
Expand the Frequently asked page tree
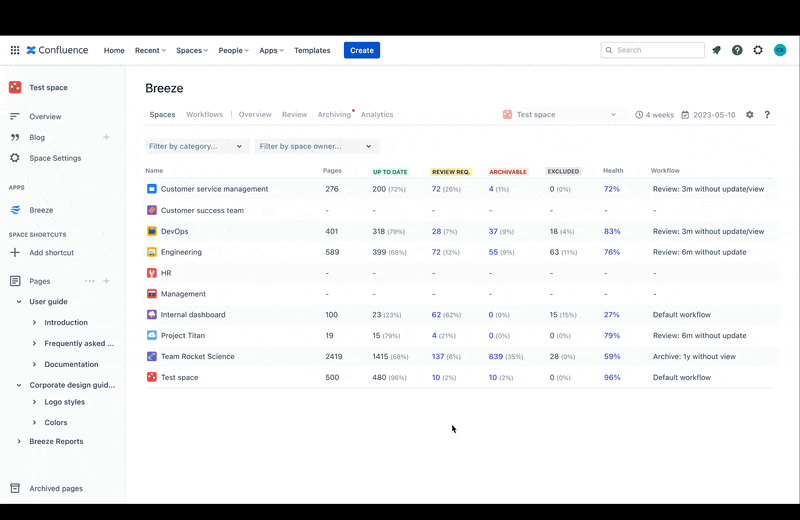pyautogui.click(x=34, y=343)
